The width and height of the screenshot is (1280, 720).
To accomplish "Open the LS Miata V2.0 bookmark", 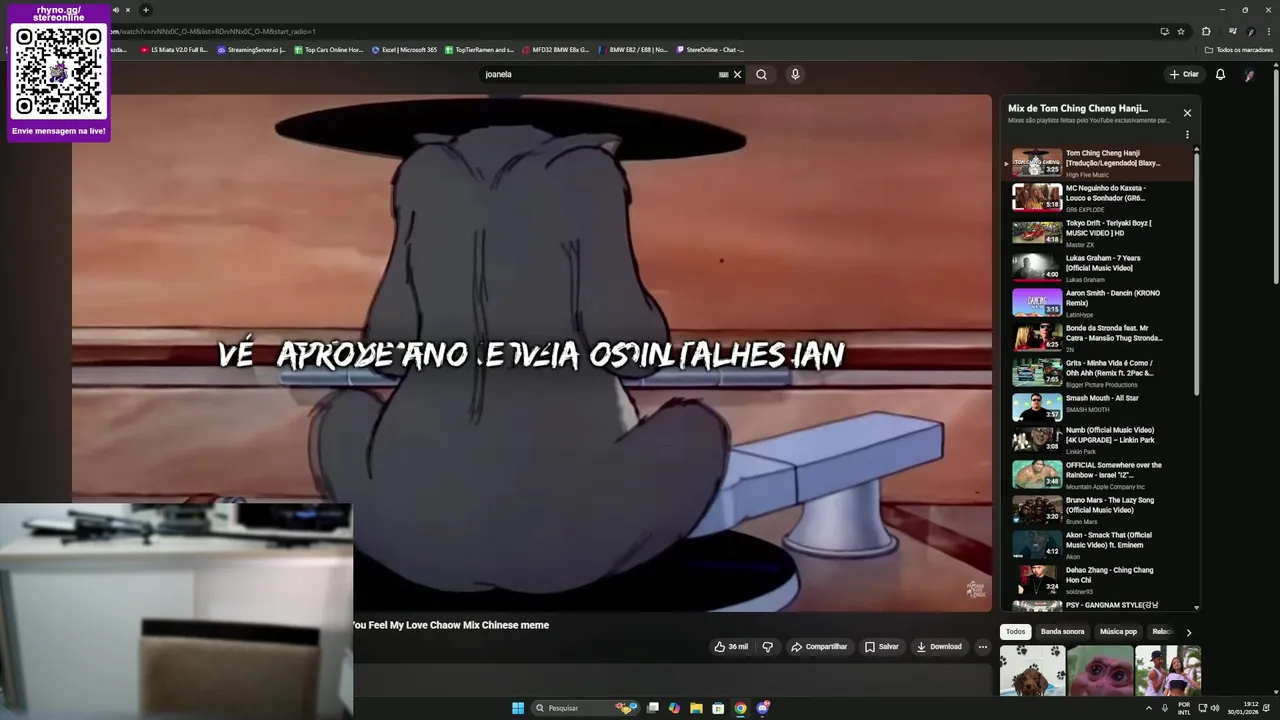I will 174,50.
